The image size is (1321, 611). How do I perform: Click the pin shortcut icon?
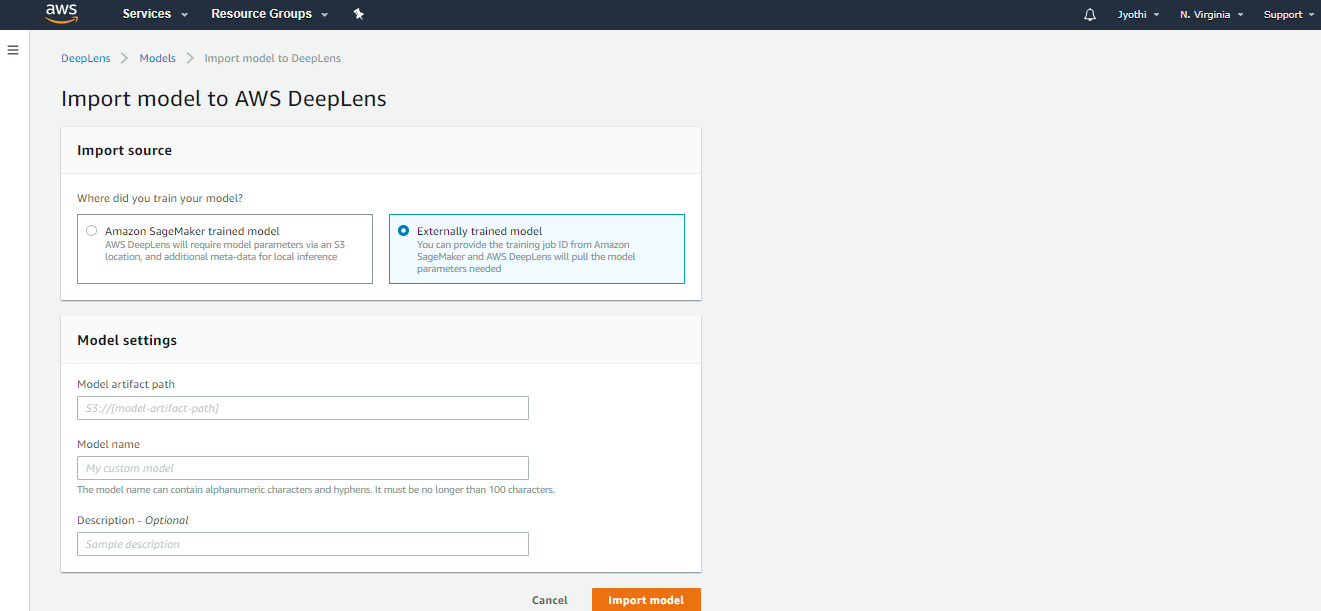[359, 14]
